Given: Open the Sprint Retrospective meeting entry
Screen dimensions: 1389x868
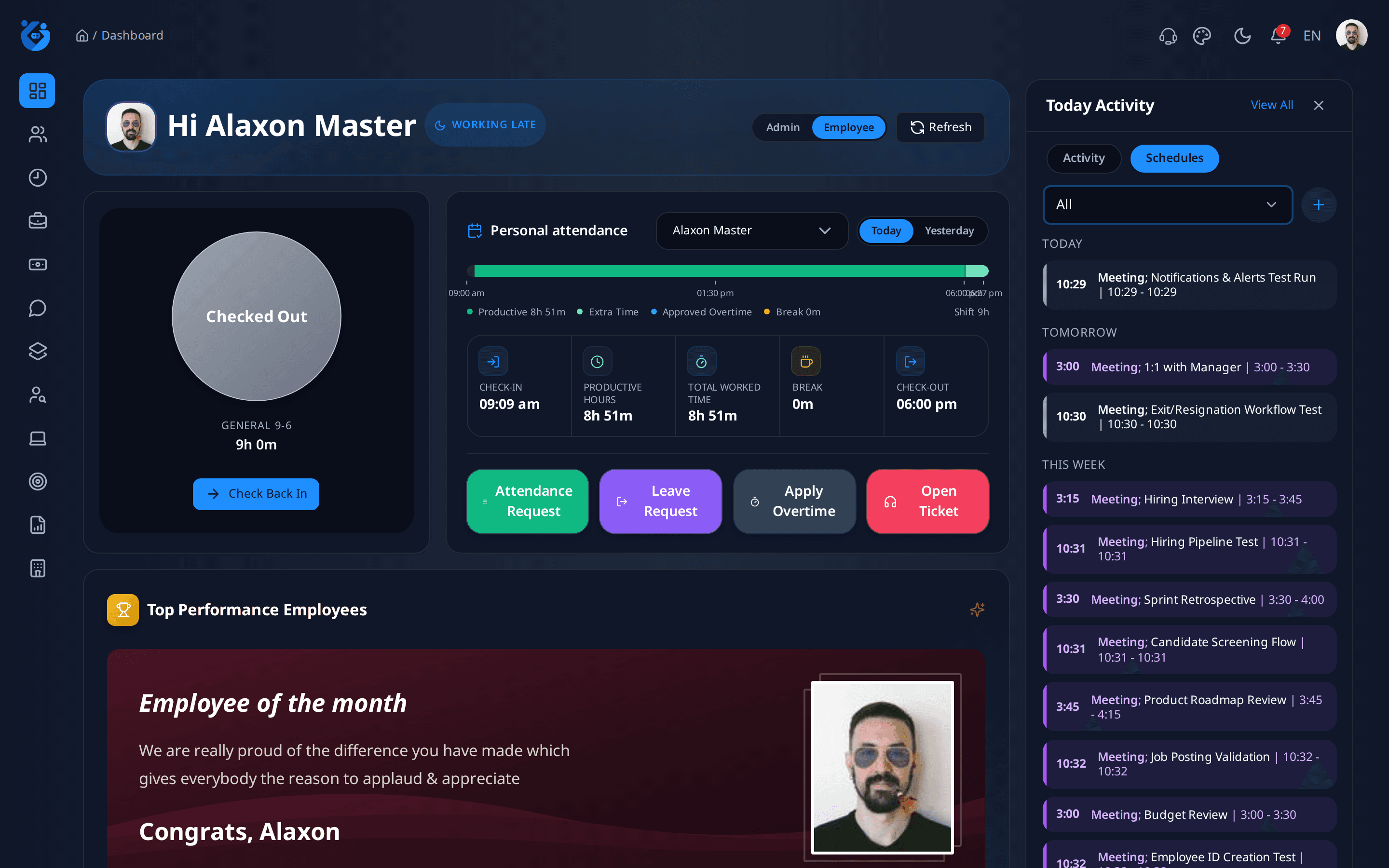Looking at the screenshot, I should coord(1189,599).
